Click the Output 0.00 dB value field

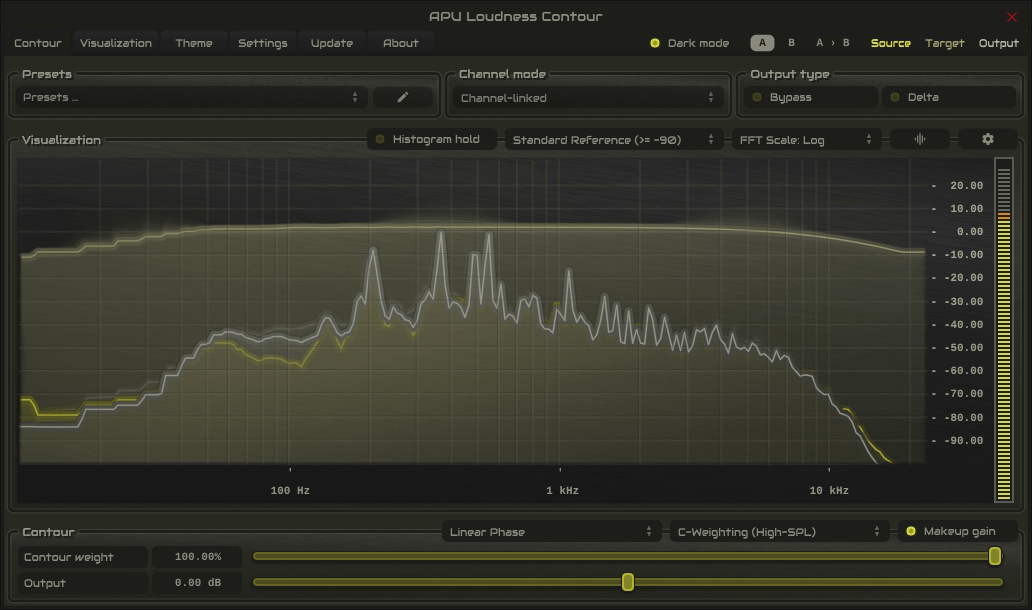pyautogui.click(x=197, y=583)
